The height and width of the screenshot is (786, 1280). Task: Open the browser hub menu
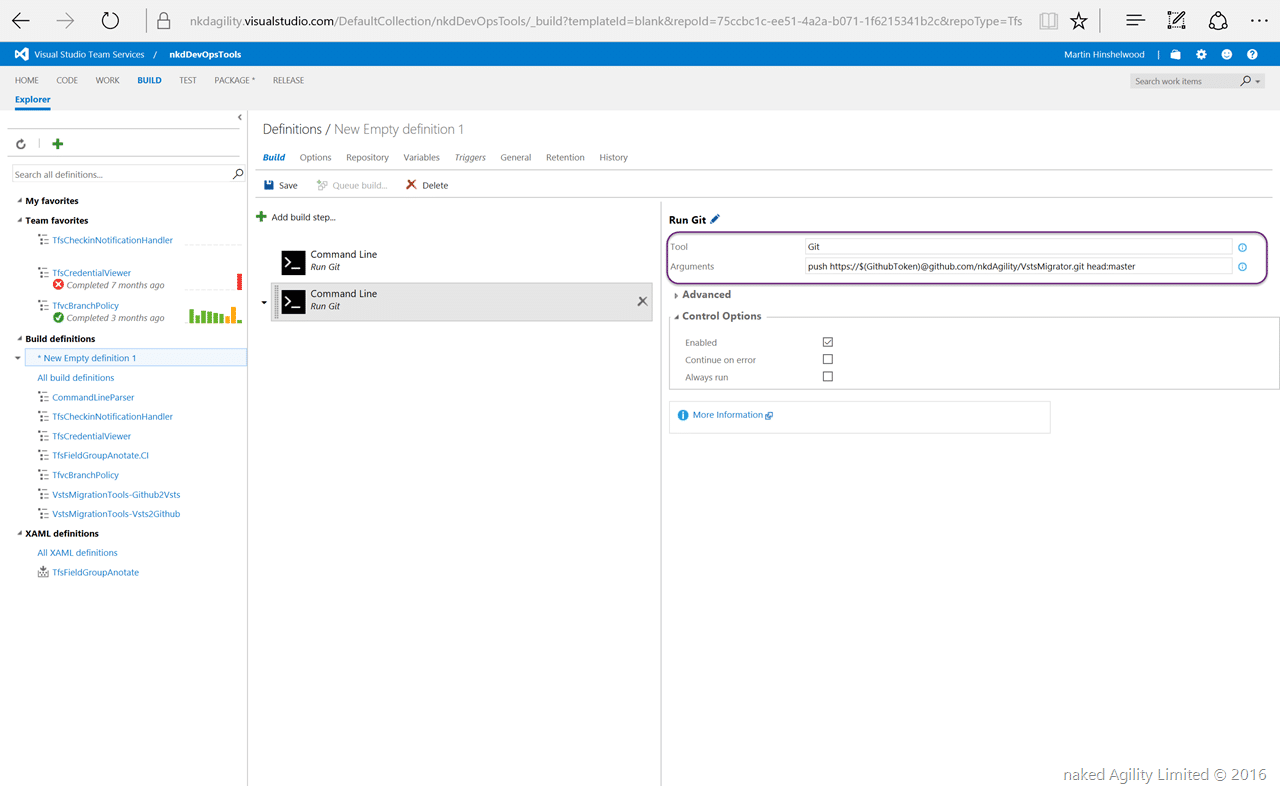[x=1135, y=20]
